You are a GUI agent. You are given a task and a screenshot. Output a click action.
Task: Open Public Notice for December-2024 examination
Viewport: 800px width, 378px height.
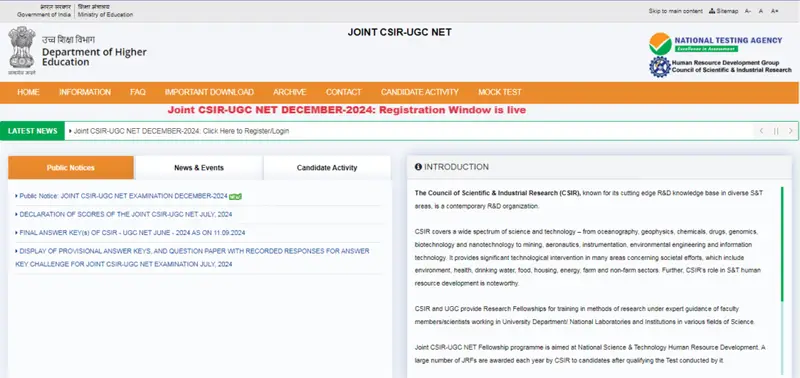pos(123,196)
